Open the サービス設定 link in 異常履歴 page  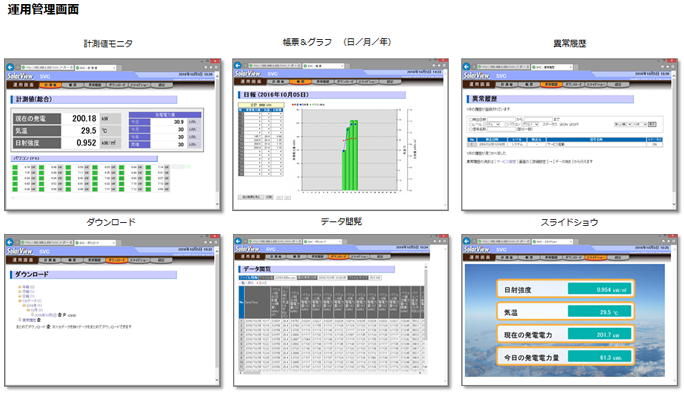click(506, 161)
